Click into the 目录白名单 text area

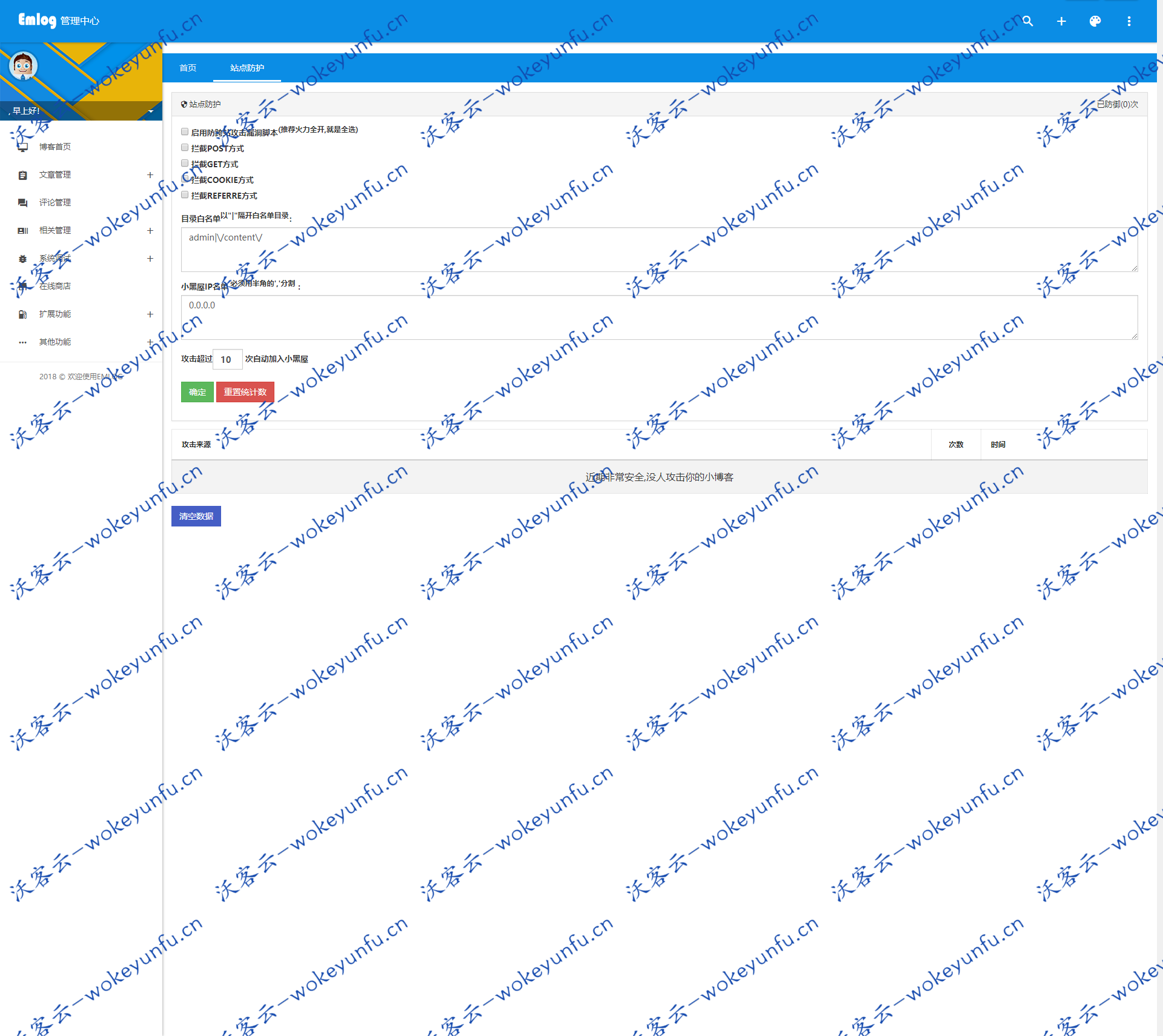659,250
